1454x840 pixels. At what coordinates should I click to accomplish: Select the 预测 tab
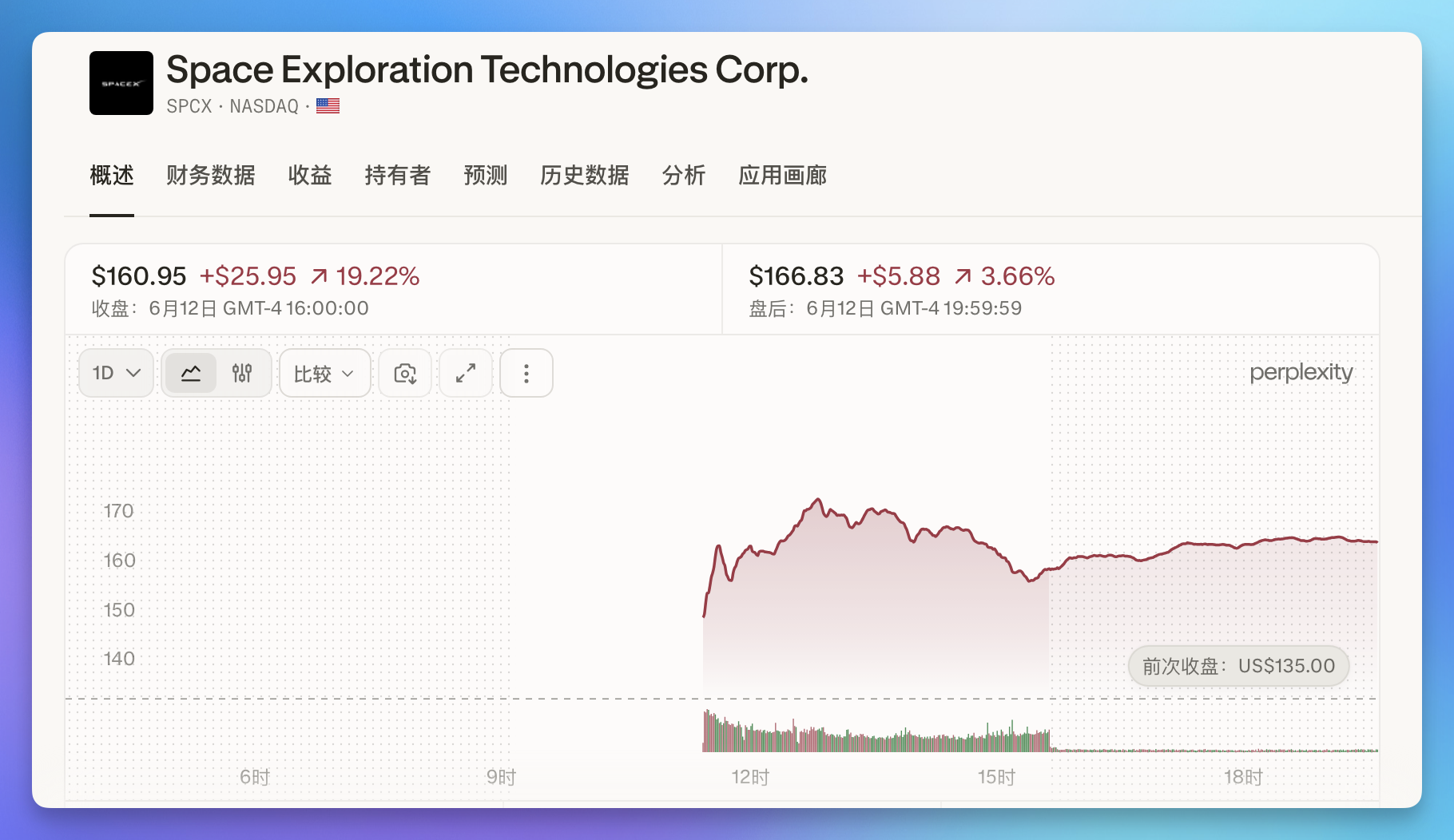486,175
